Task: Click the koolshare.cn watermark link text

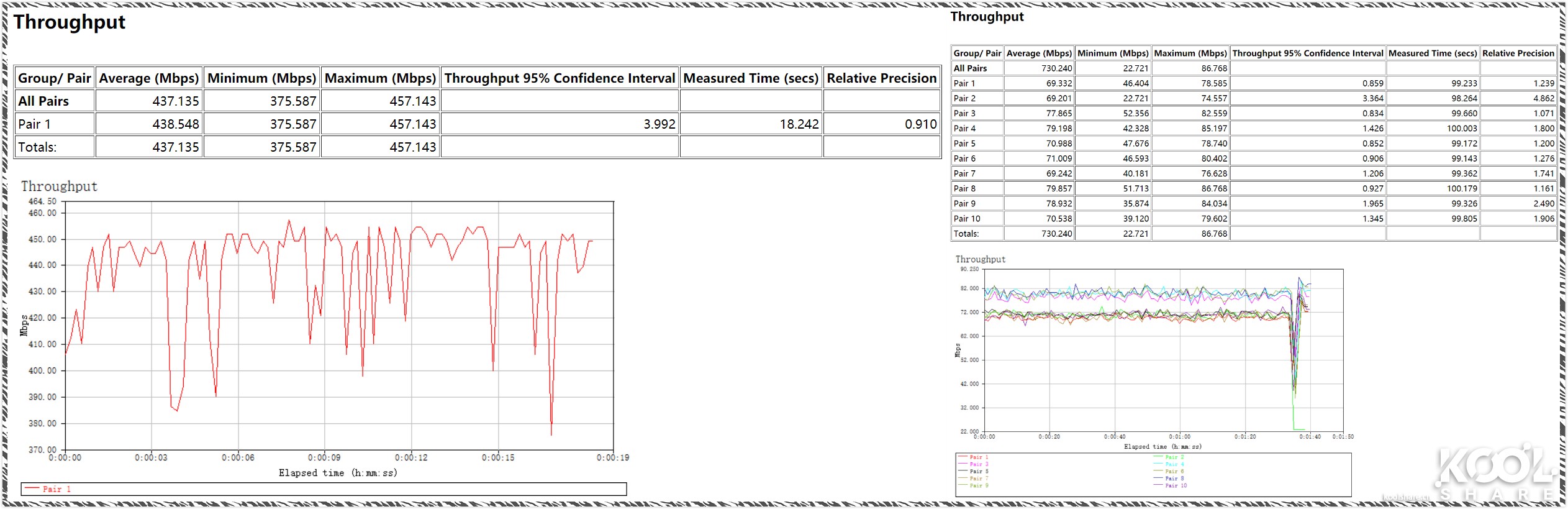Action: pyautogui.click(x=1405, y=497)
